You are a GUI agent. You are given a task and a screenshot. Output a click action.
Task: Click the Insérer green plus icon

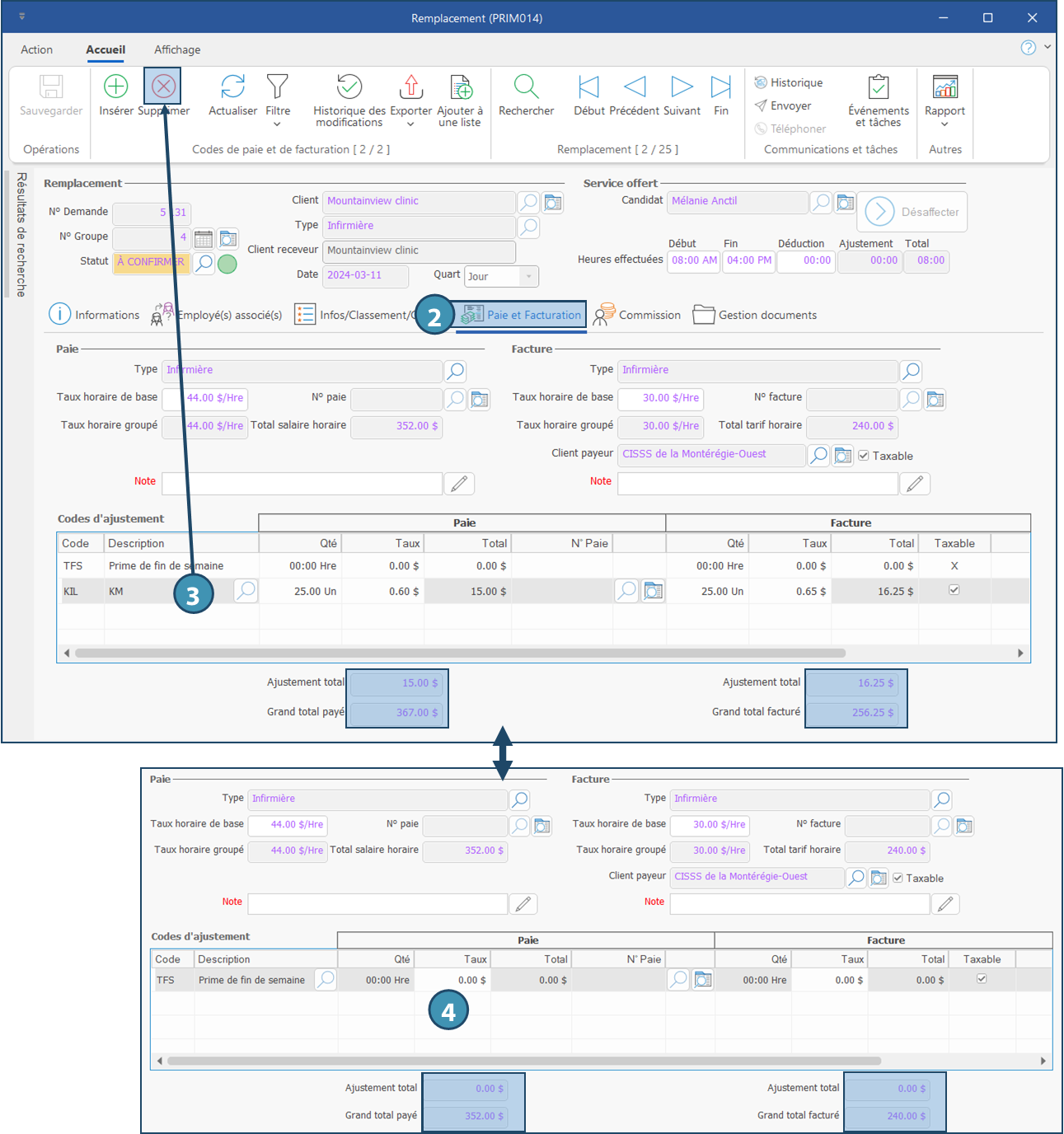coord(115,87)
